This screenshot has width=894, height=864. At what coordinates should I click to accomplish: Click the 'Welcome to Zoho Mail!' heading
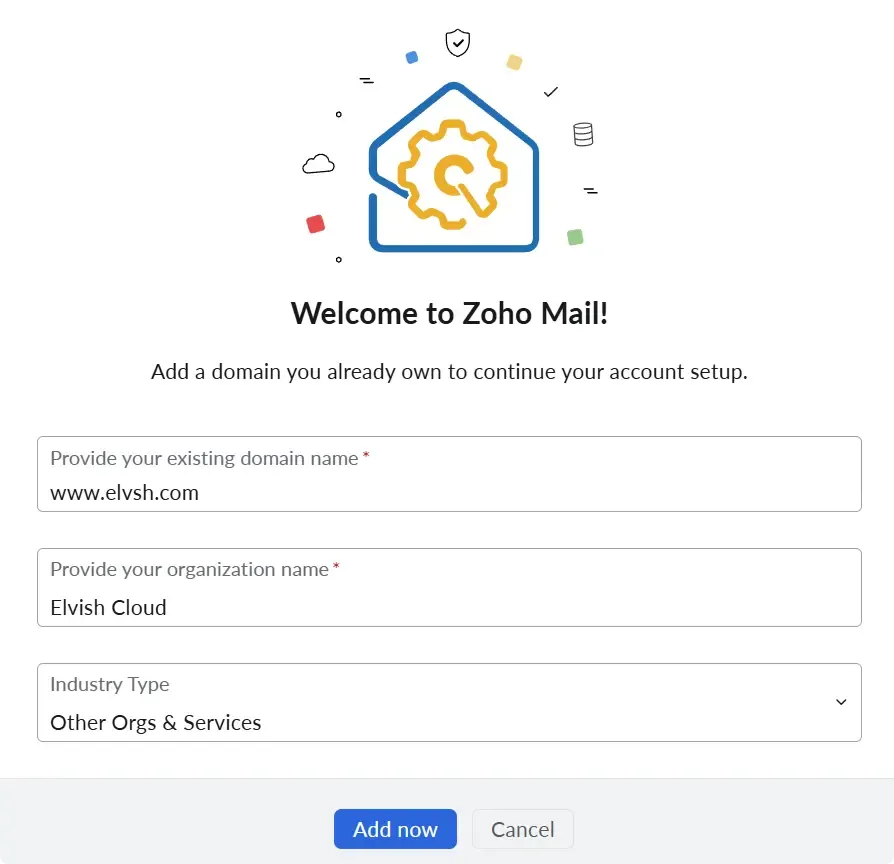point(449,313)
